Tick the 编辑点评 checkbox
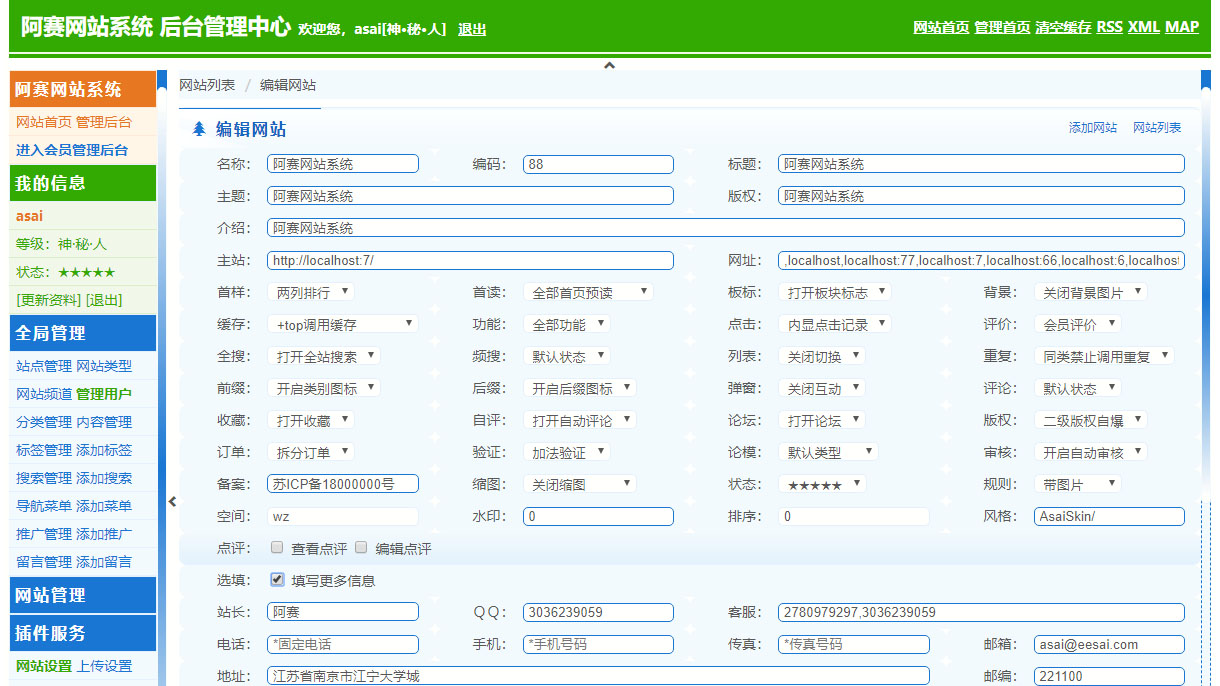The width and height of the screenshot is (1220, 686). 361,548
